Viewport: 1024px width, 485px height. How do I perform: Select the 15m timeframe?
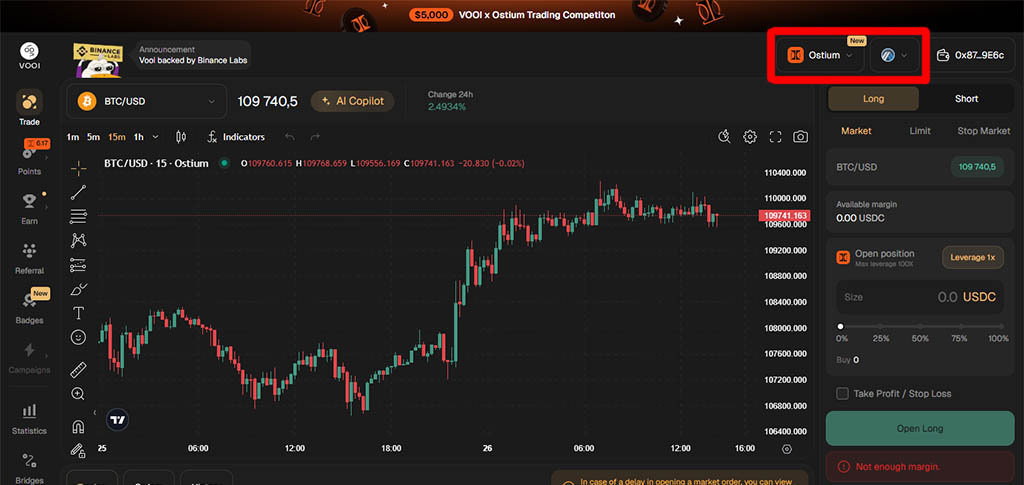click(x=118, y=137)
